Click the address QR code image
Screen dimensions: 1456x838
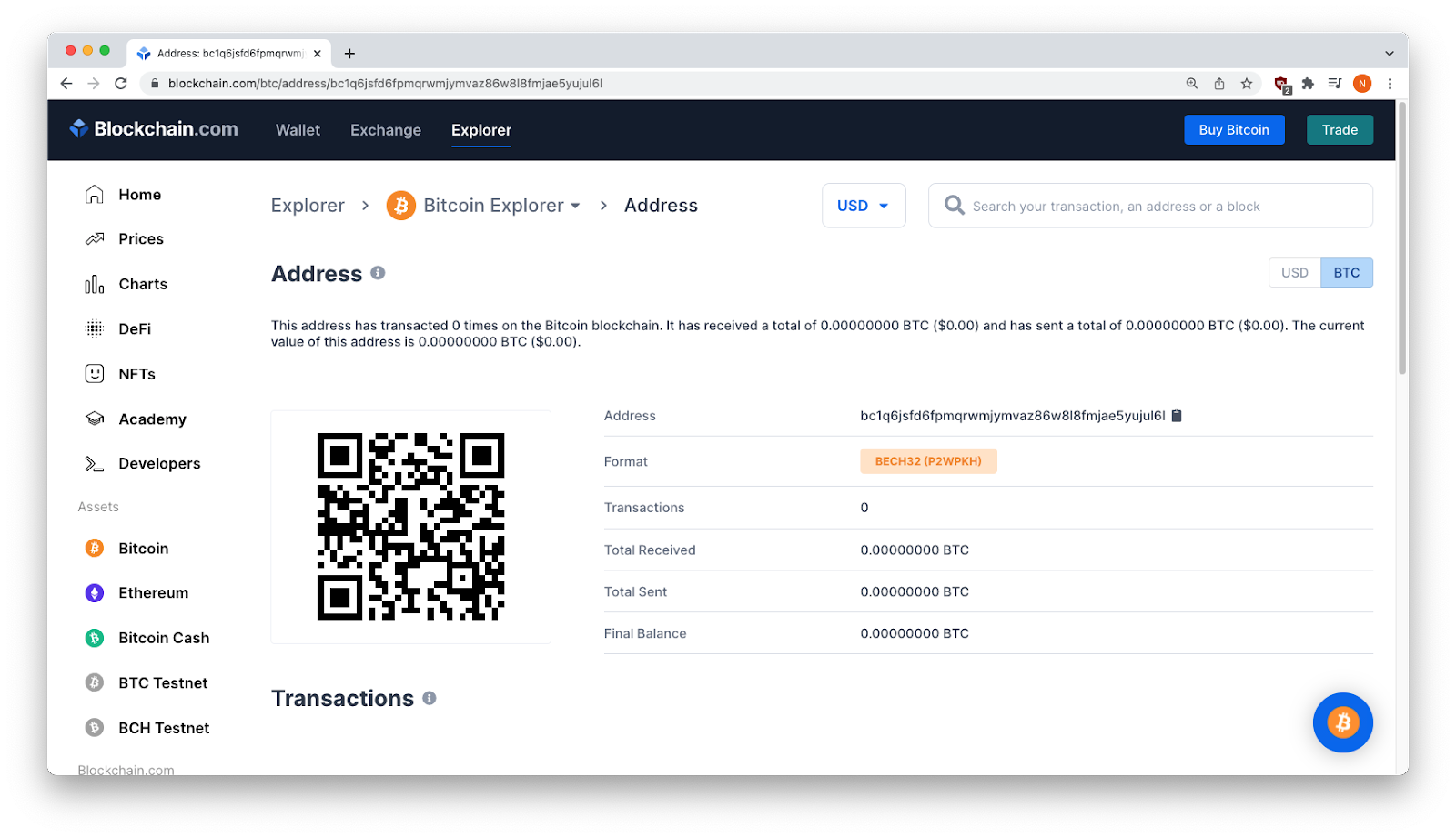(x=410, y=526)
